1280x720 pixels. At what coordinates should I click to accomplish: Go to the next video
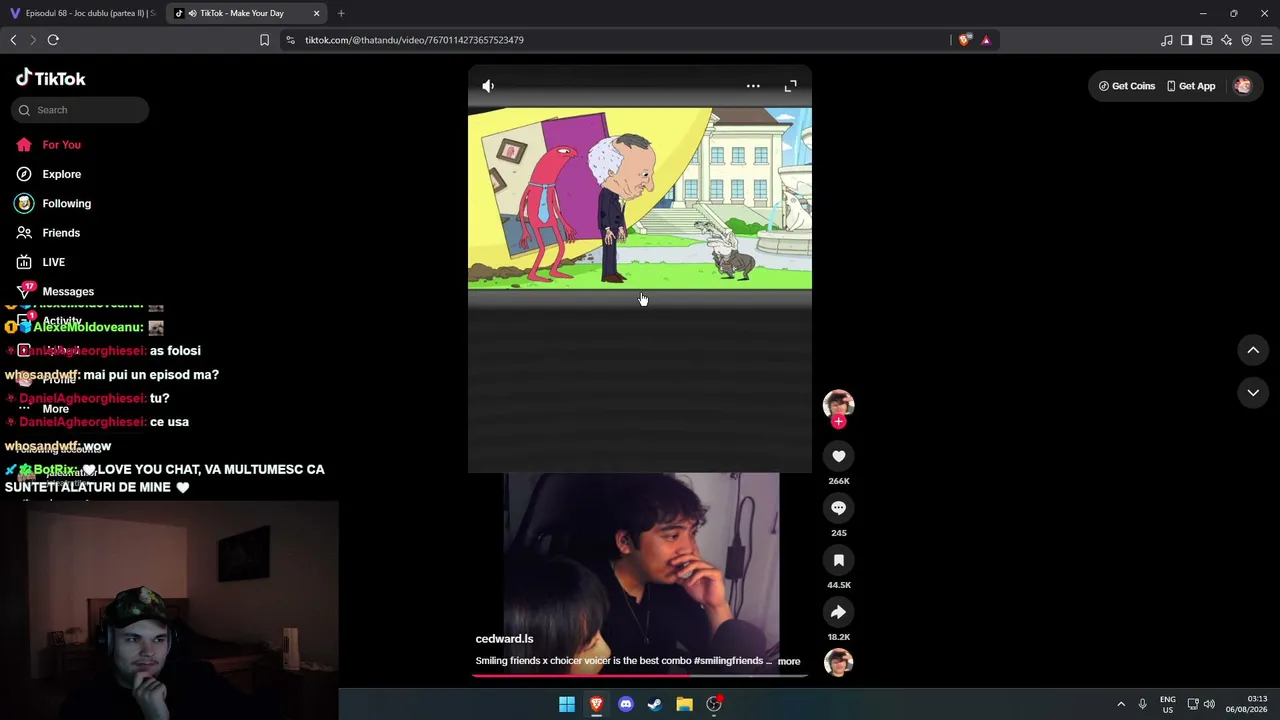(x=1253, y=393)
